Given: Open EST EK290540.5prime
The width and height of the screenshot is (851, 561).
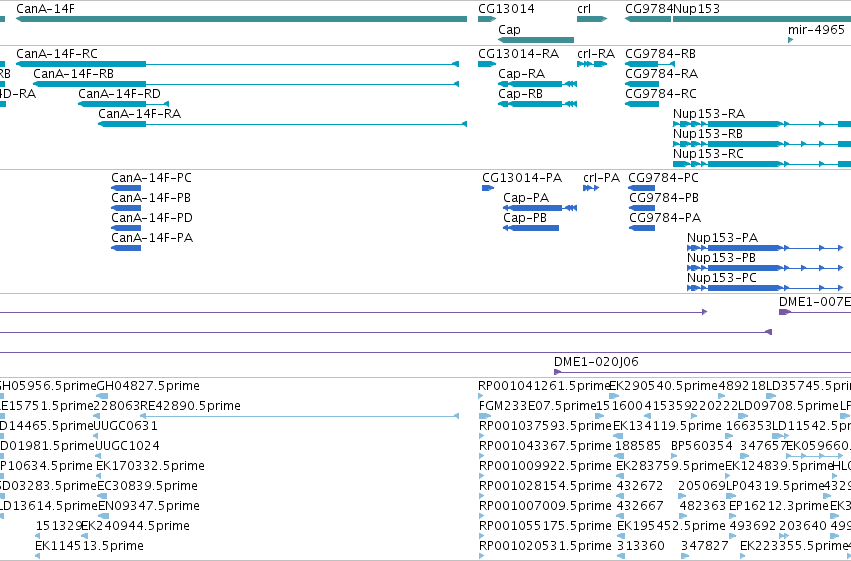Looking at the screenshot, I should point(613,396).
